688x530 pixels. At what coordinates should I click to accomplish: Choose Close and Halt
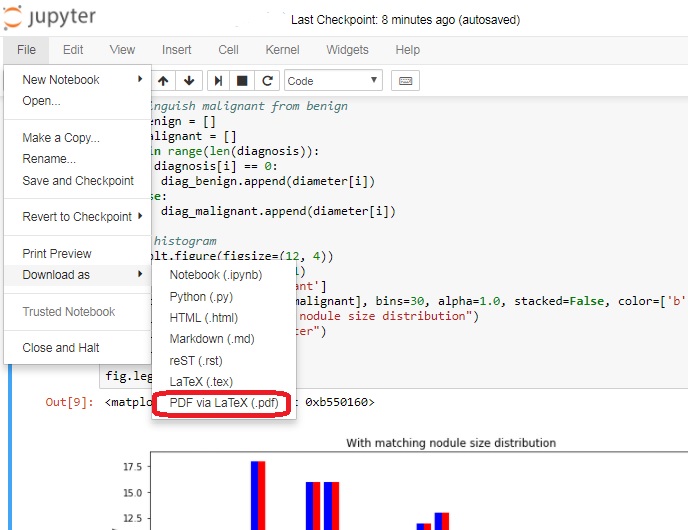[77, 347]
